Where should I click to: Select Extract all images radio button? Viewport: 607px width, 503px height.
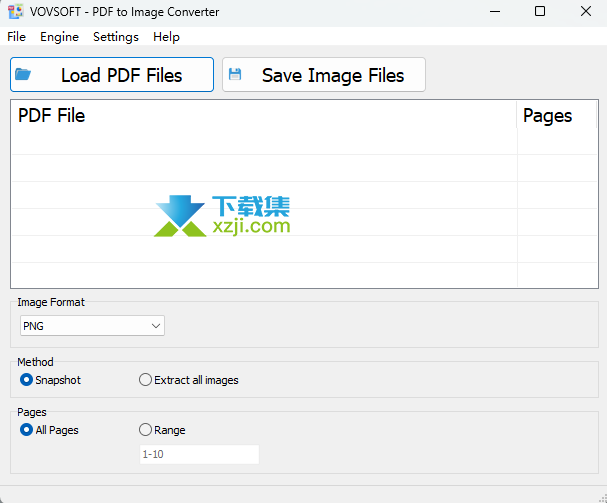[146, 380]
